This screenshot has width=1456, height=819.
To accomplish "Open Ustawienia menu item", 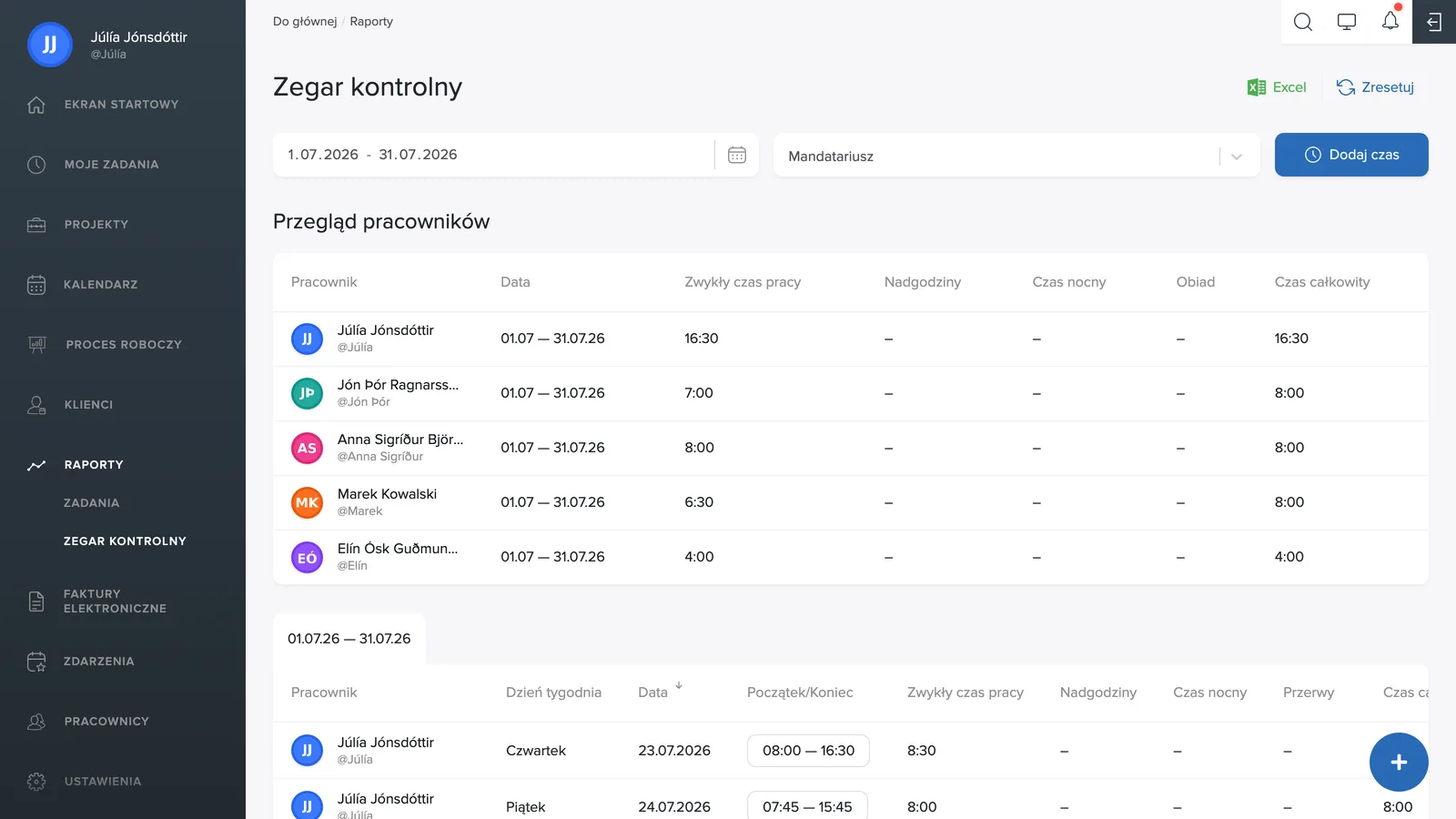I will click(x=103, y=782).
